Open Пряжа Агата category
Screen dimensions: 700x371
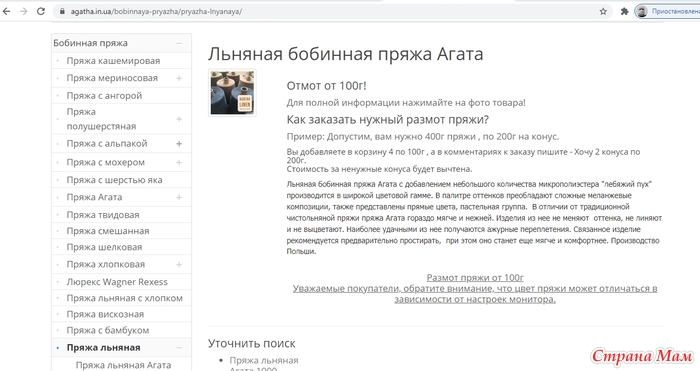(94, 197)
